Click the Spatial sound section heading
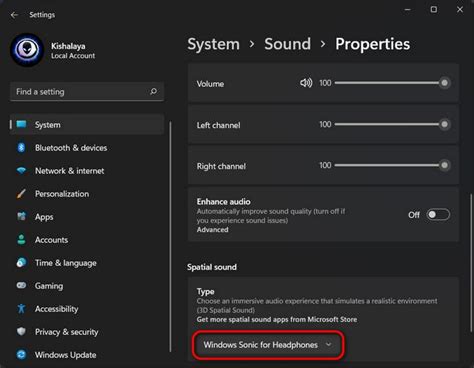Viewport: 474px width, 368px height. point(212,267)
